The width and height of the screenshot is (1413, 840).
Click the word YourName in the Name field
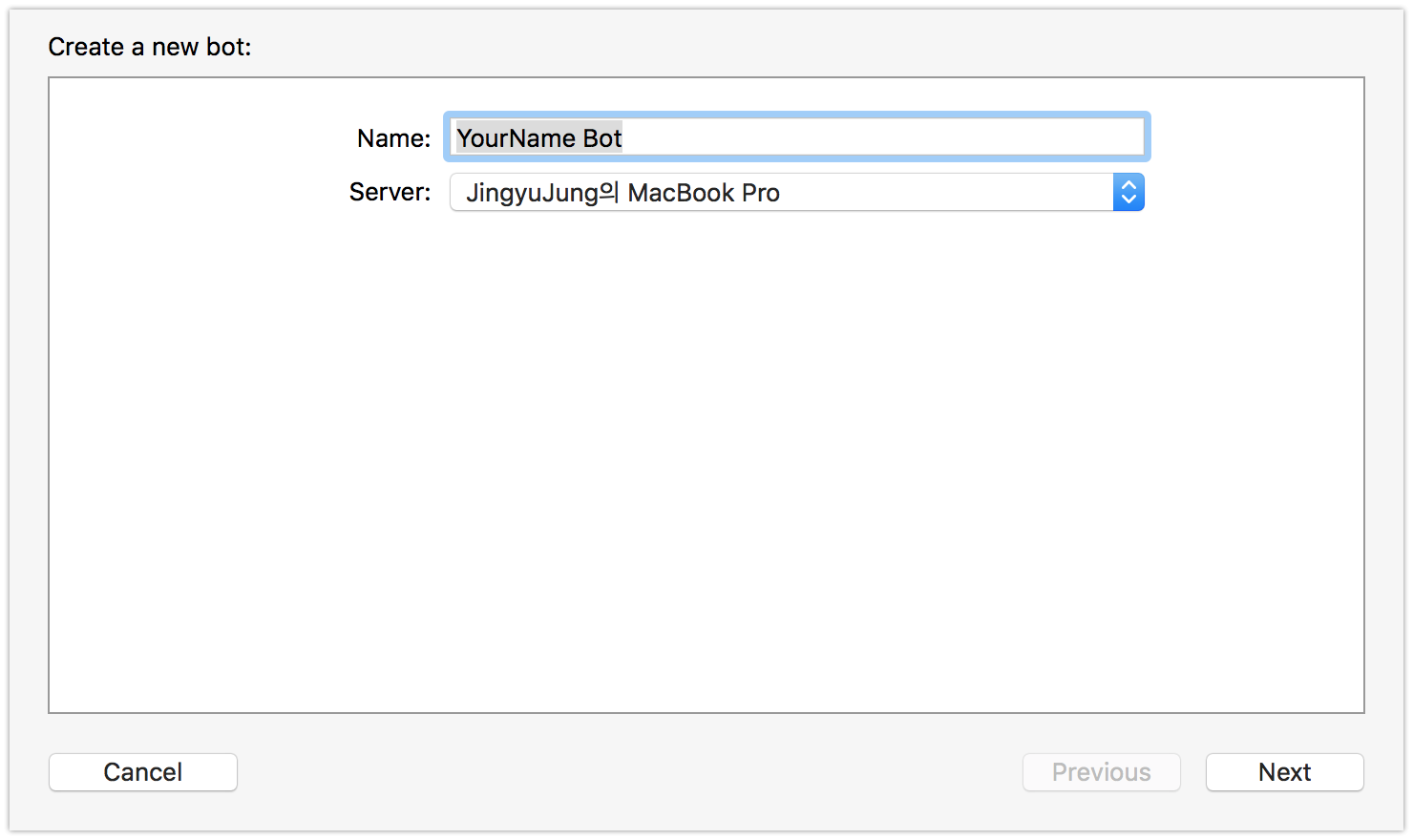click(516, 138)
